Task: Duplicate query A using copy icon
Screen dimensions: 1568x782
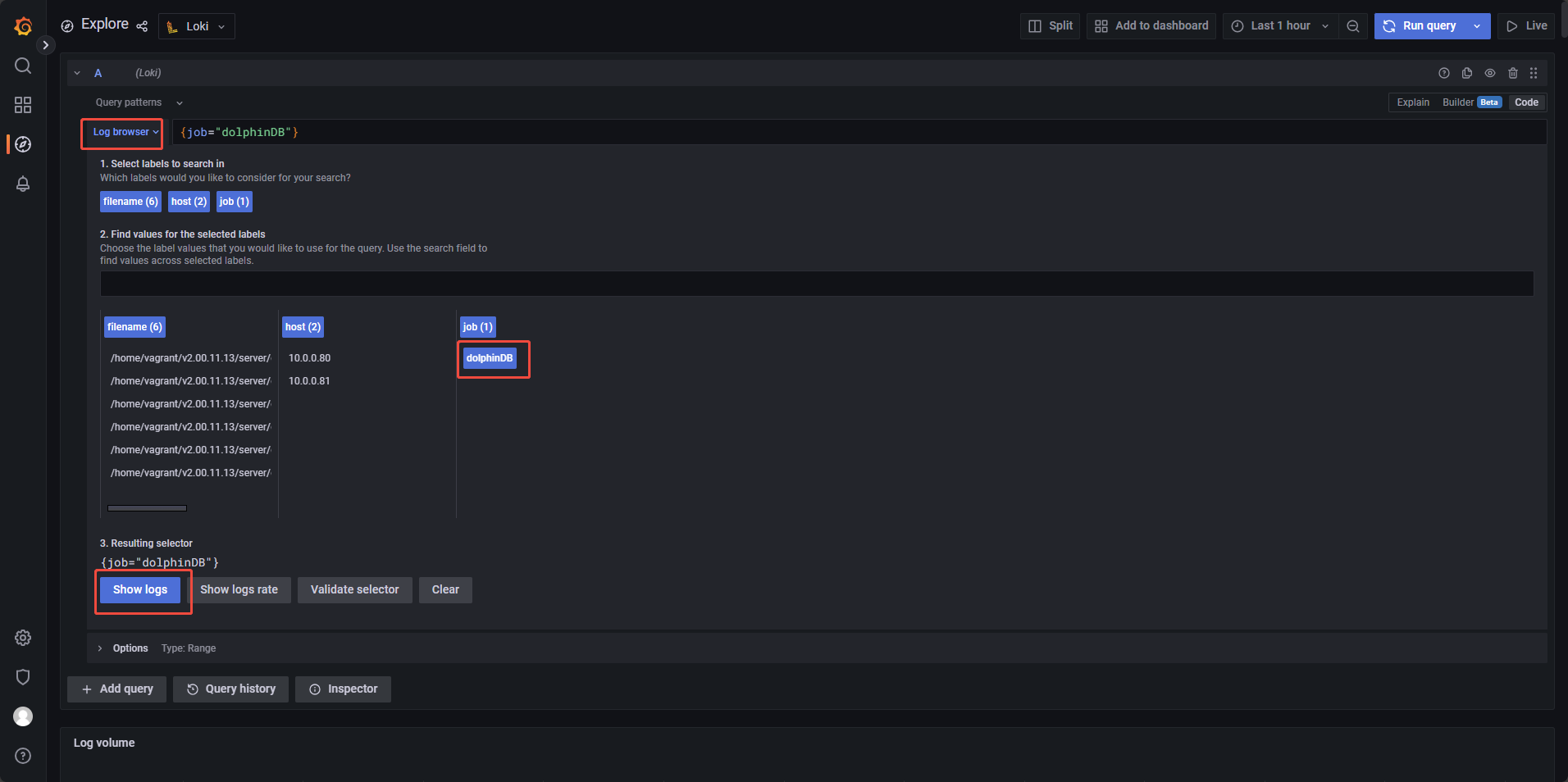Action: [1467, 73]
